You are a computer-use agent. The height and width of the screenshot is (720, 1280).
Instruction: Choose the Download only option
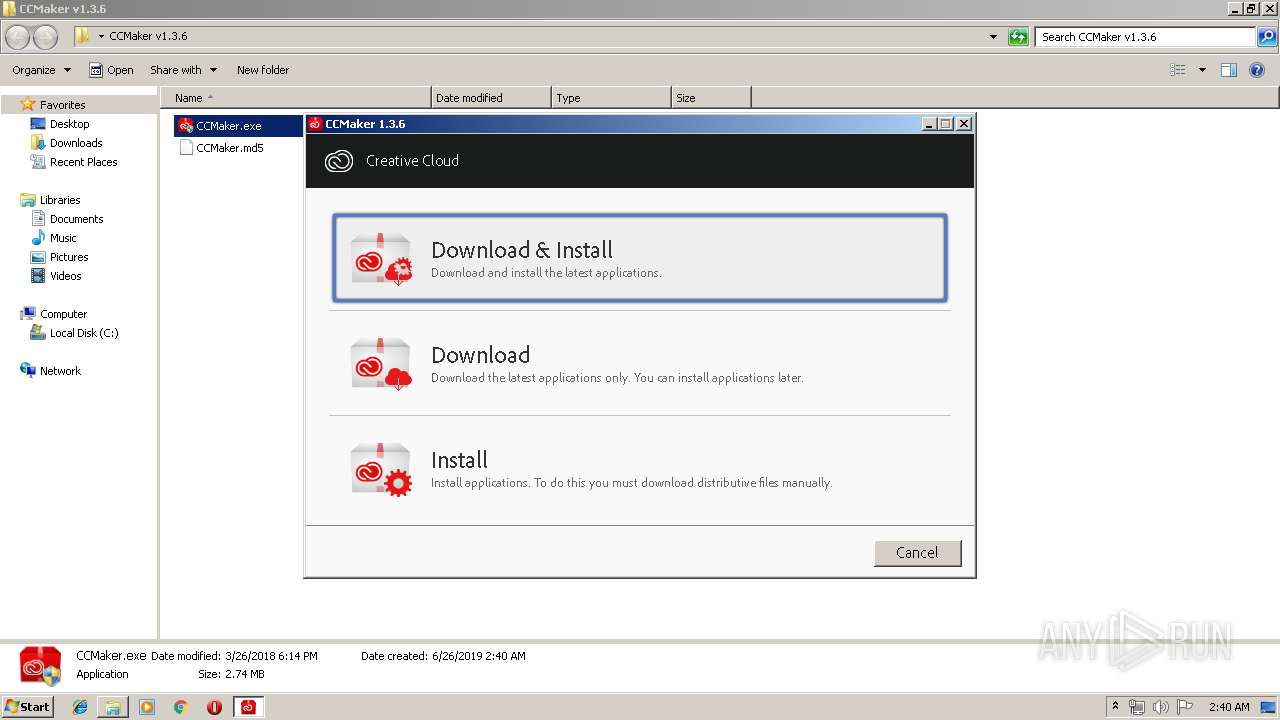point(639,363)
